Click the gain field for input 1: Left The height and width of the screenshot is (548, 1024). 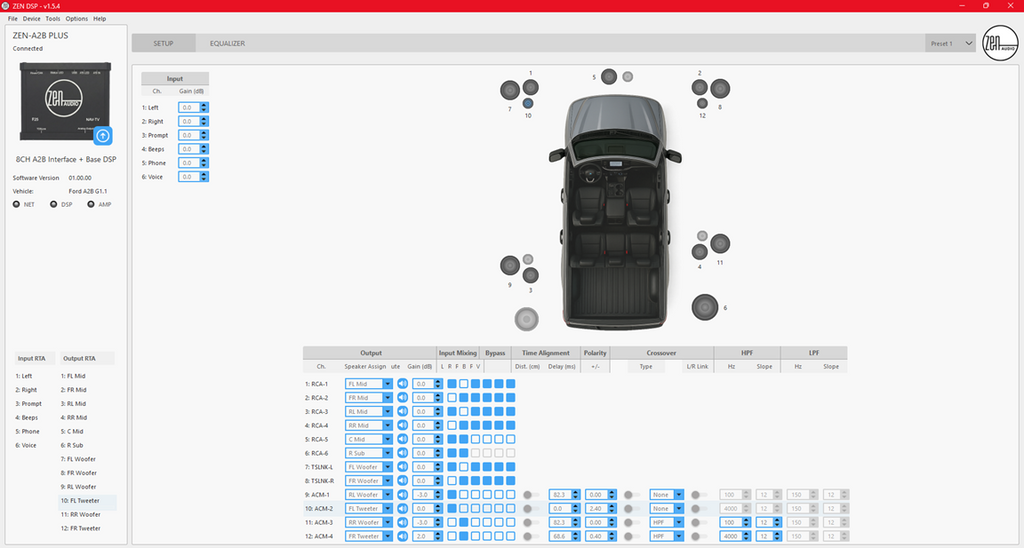click(x=189, y=107)
